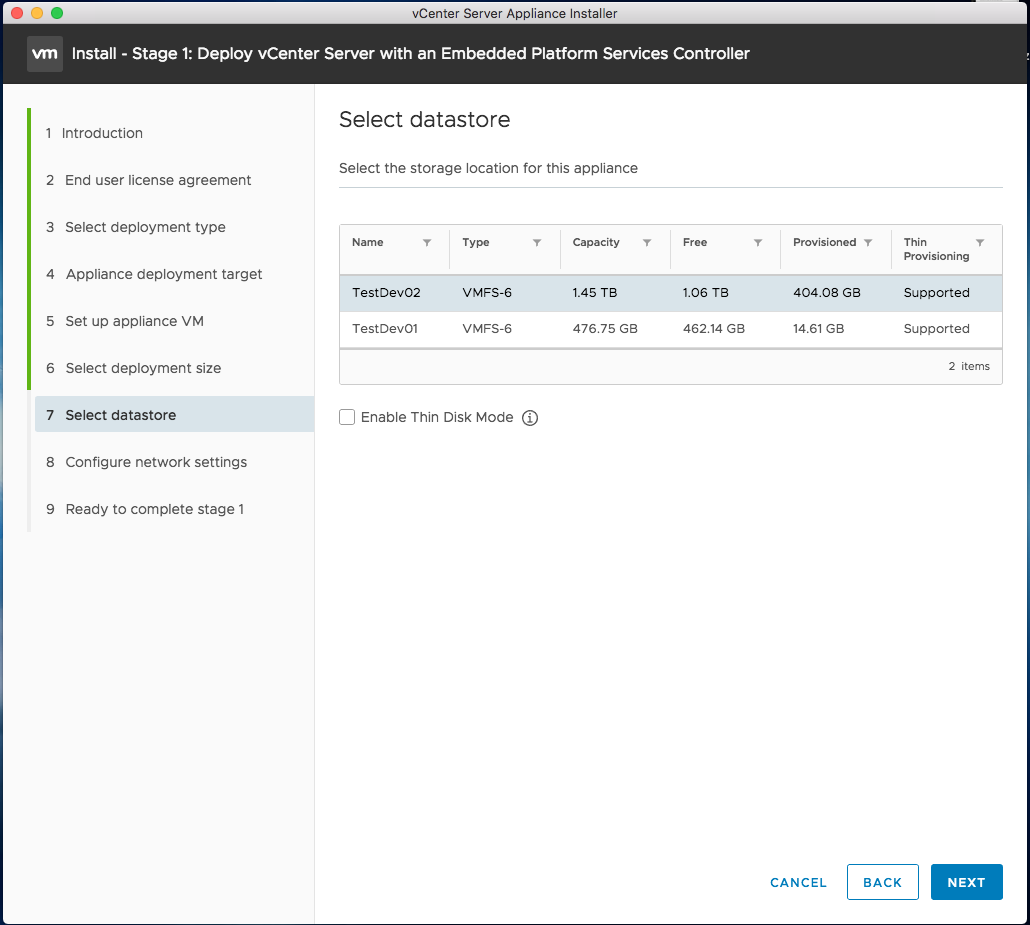
Task: Select the TestDev01 datastore row
Action: pyautogui.click(x=670, y=329)
